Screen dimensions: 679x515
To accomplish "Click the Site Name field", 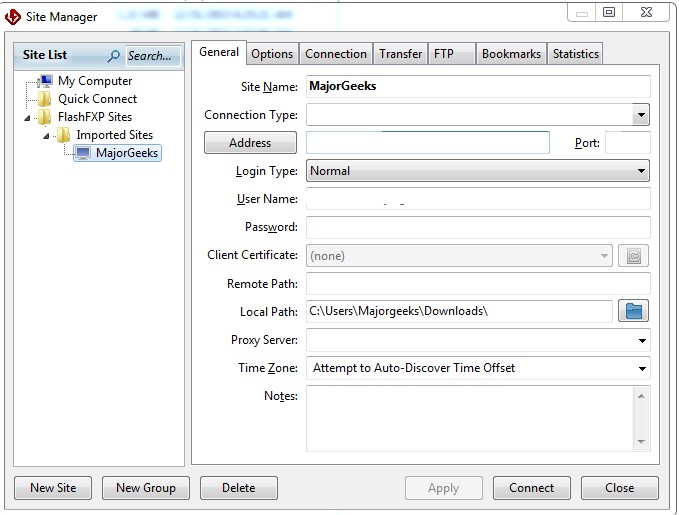I will [478, 86].
